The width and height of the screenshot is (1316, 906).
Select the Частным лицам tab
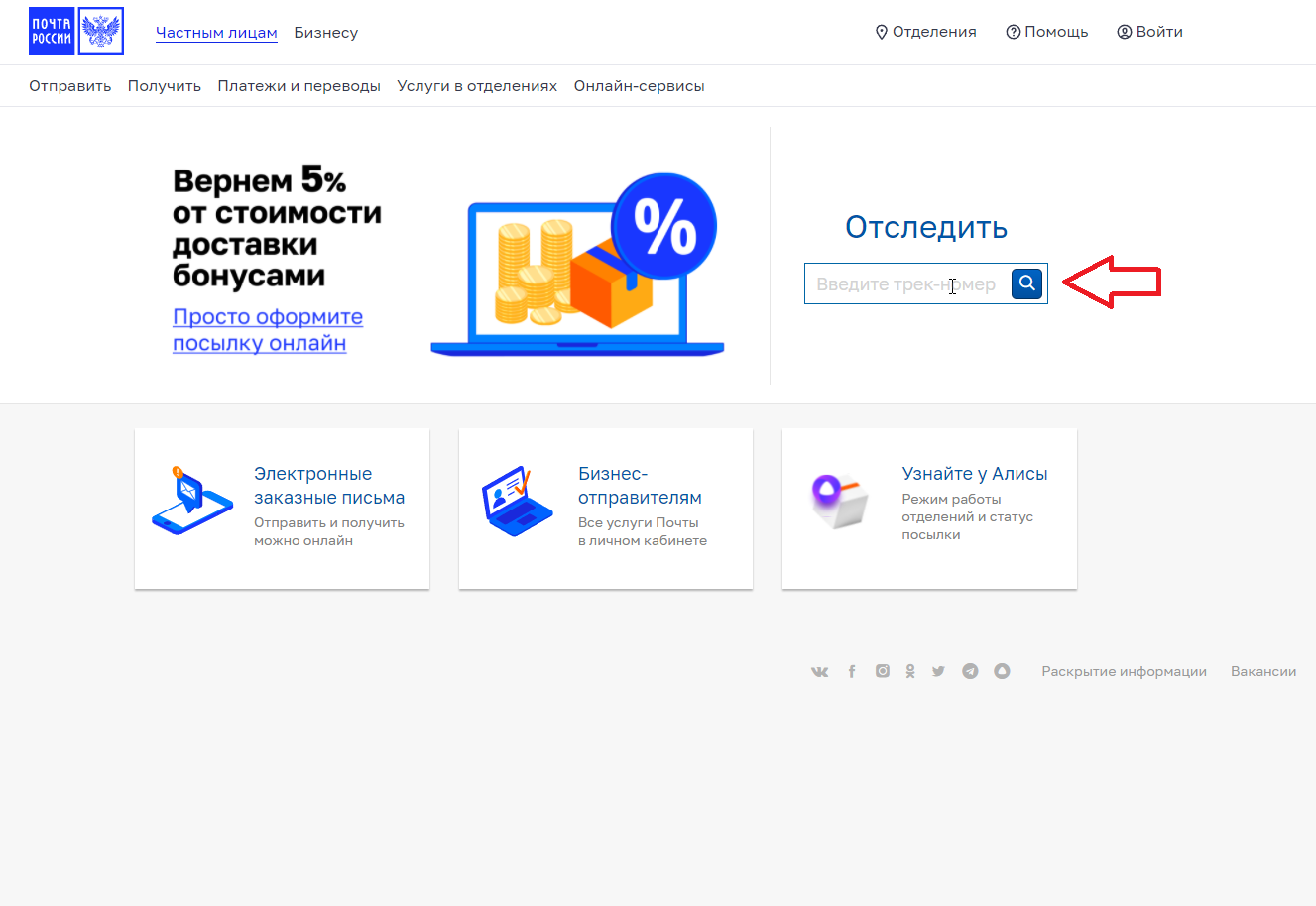[216, 32]
